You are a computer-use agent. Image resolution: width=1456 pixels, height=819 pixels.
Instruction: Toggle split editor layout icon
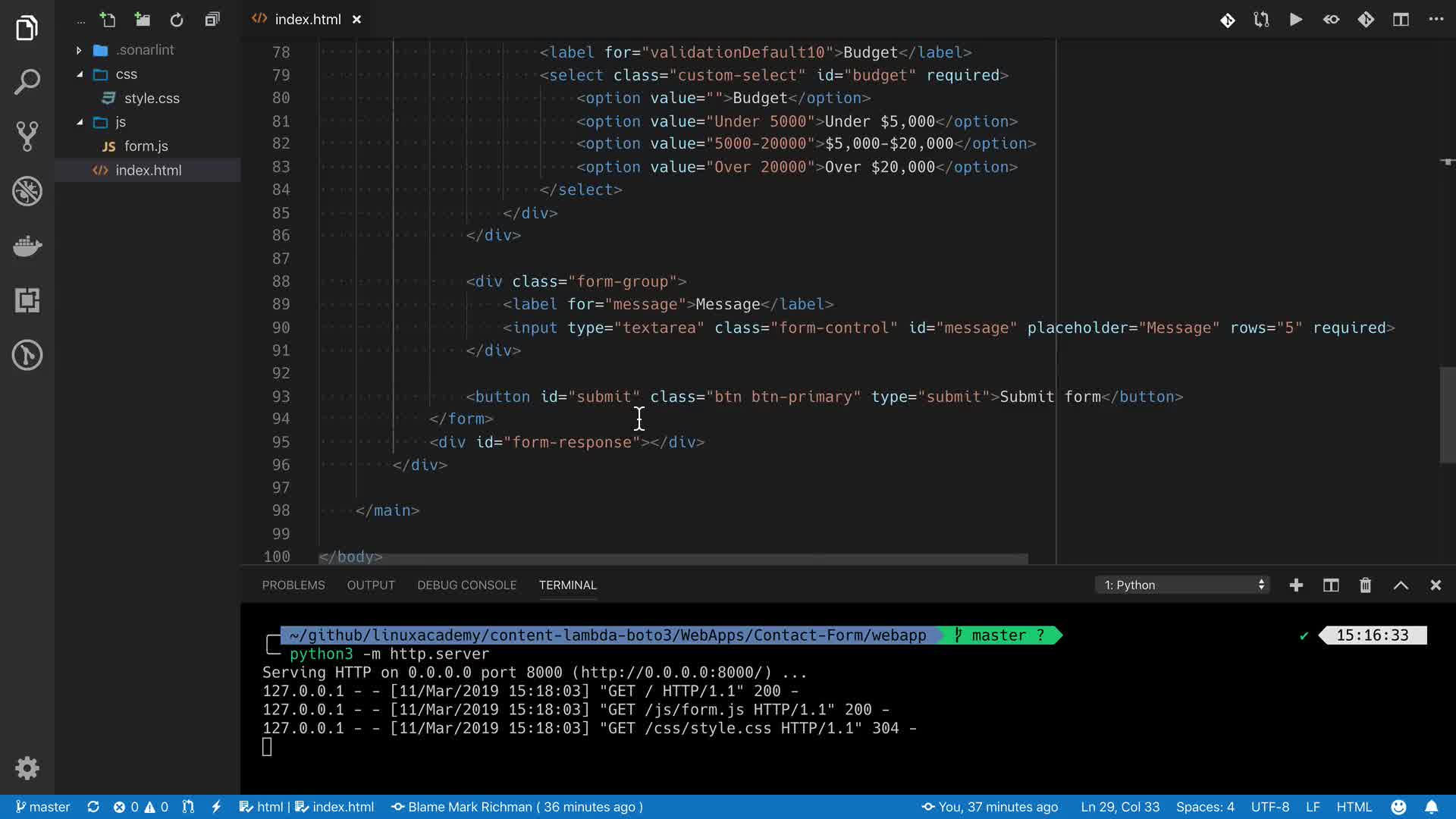click(x=1401, y=20)
